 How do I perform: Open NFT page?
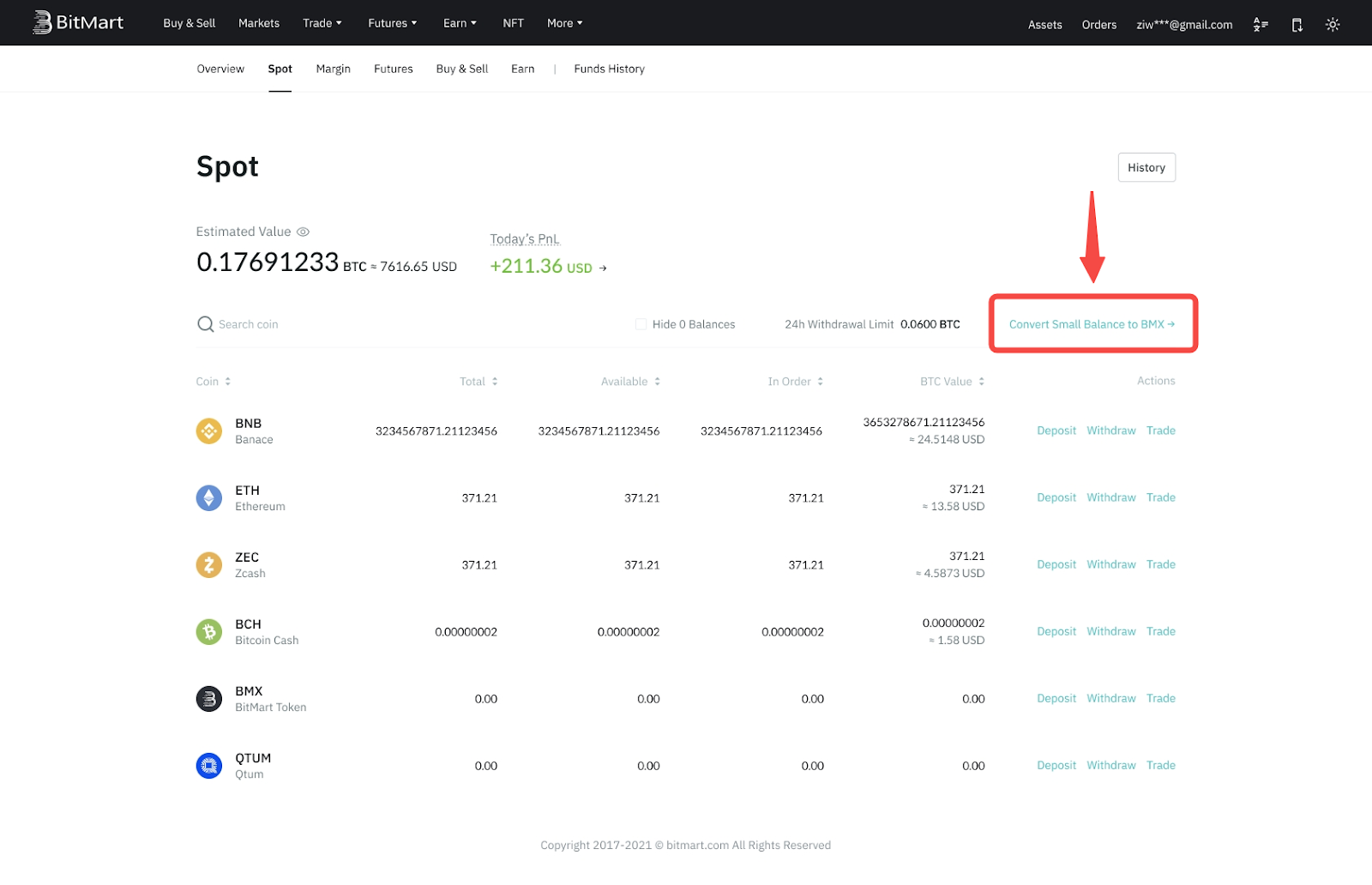click(513, 23)
